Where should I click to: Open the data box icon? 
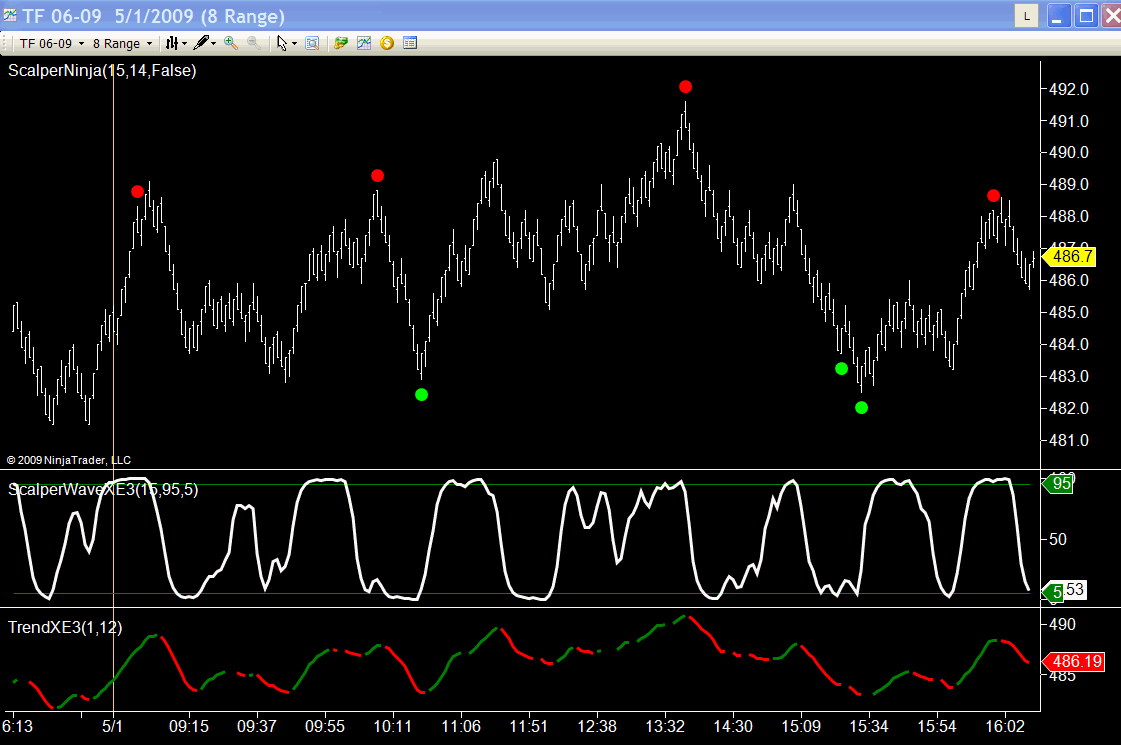tap(312, 44)
